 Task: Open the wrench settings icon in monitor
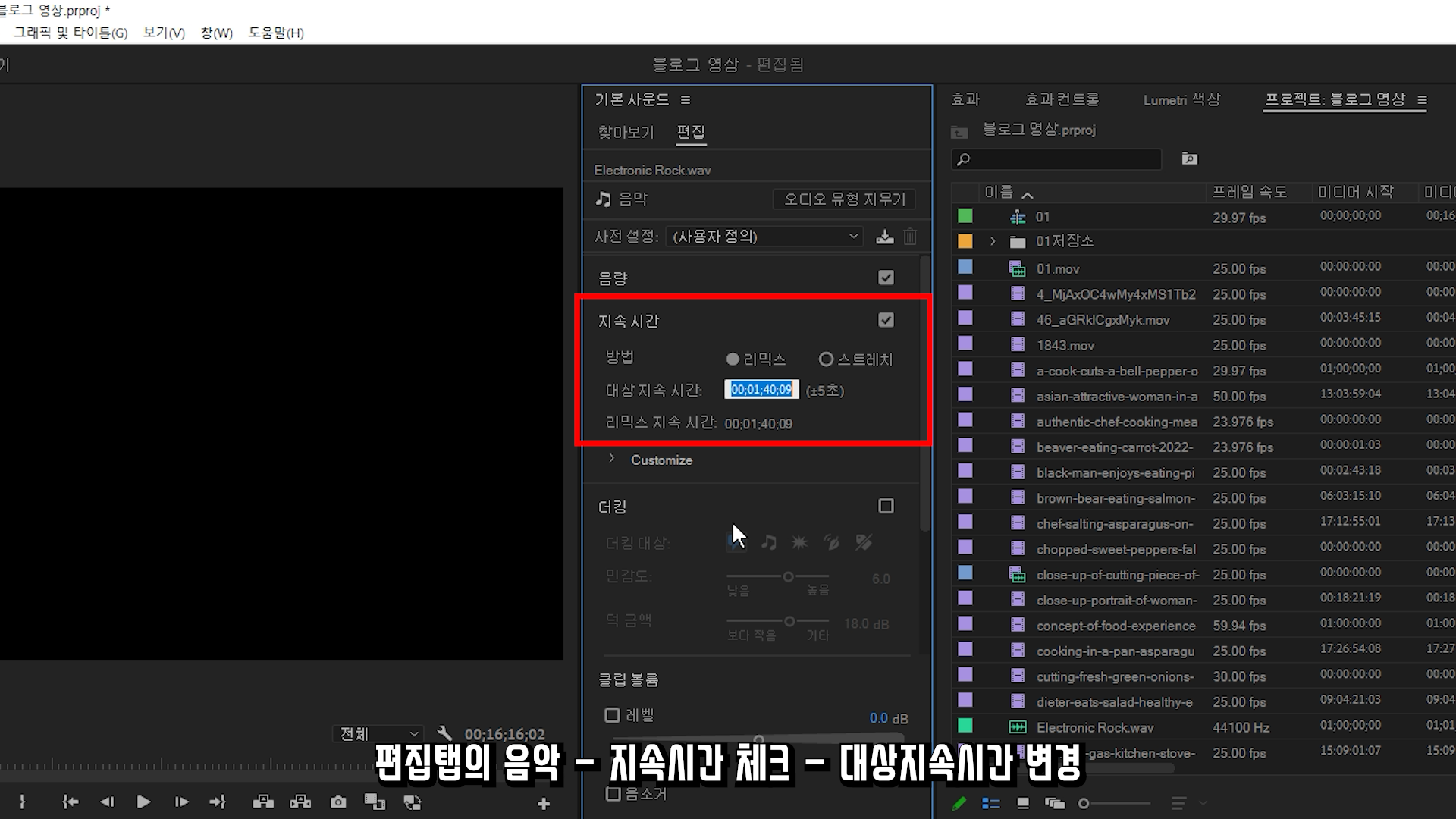[445, 733]
